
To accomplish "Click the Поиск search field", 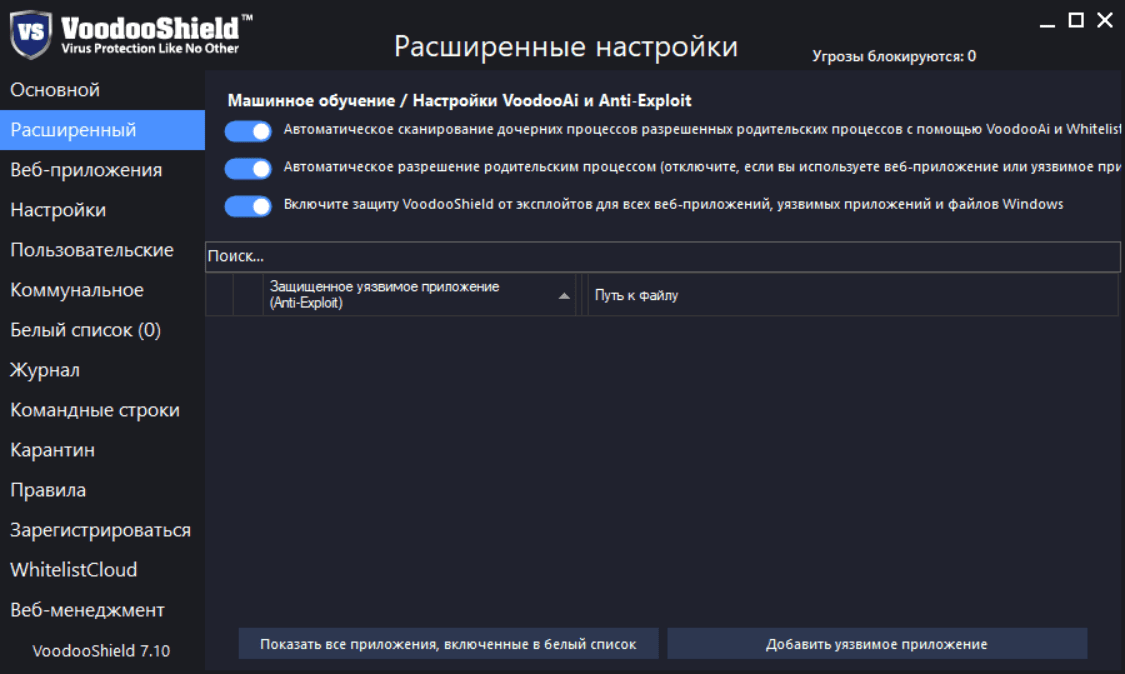I will (x=663, y=256).
